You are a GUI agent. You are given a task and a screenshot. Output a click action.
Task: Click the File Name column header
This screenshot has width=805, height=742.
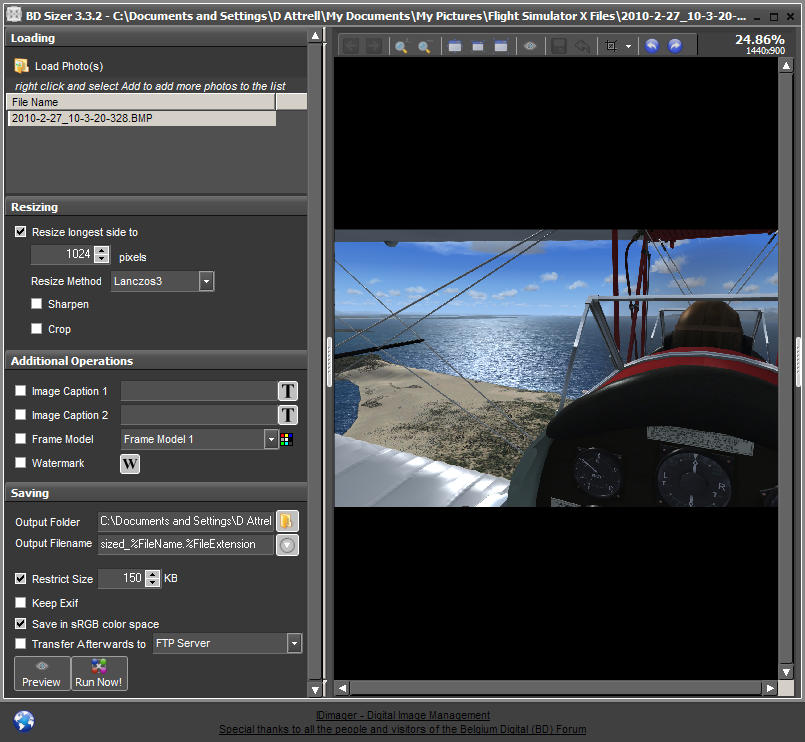click(x=140, y=102)
